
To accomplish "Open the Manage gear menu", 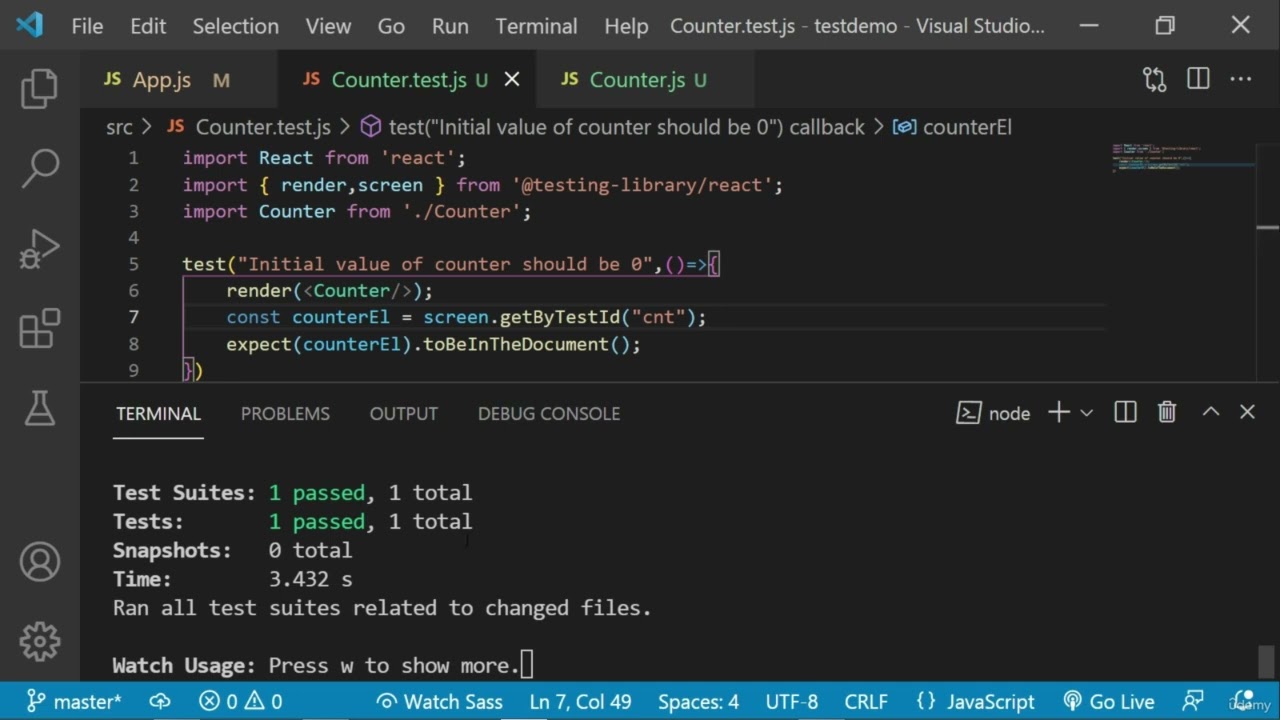I will pos(40,641).
